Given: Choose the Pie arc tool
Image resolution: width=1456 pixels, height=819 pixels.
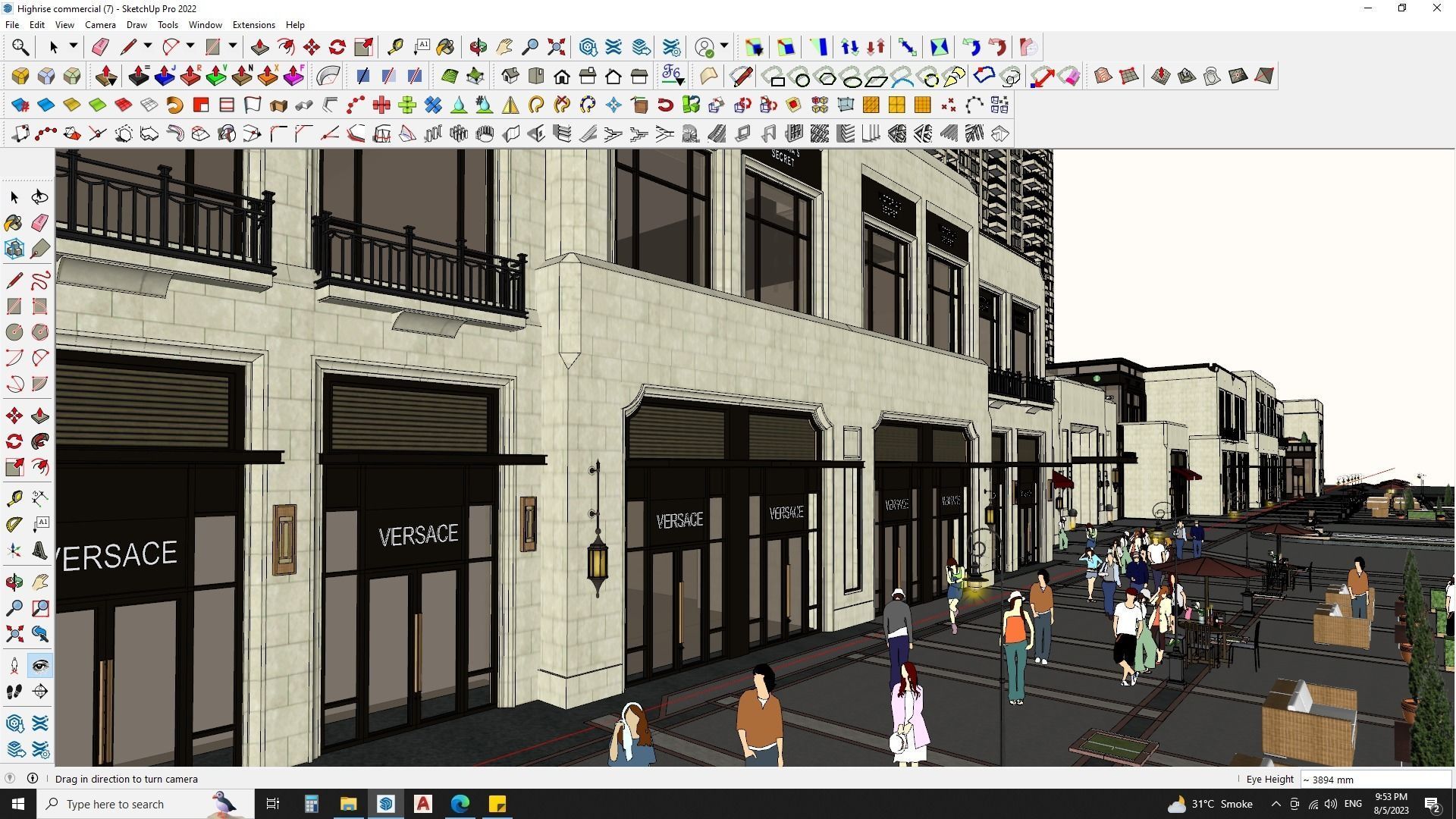Looking at the screenshot, I should tap(40, 384).
